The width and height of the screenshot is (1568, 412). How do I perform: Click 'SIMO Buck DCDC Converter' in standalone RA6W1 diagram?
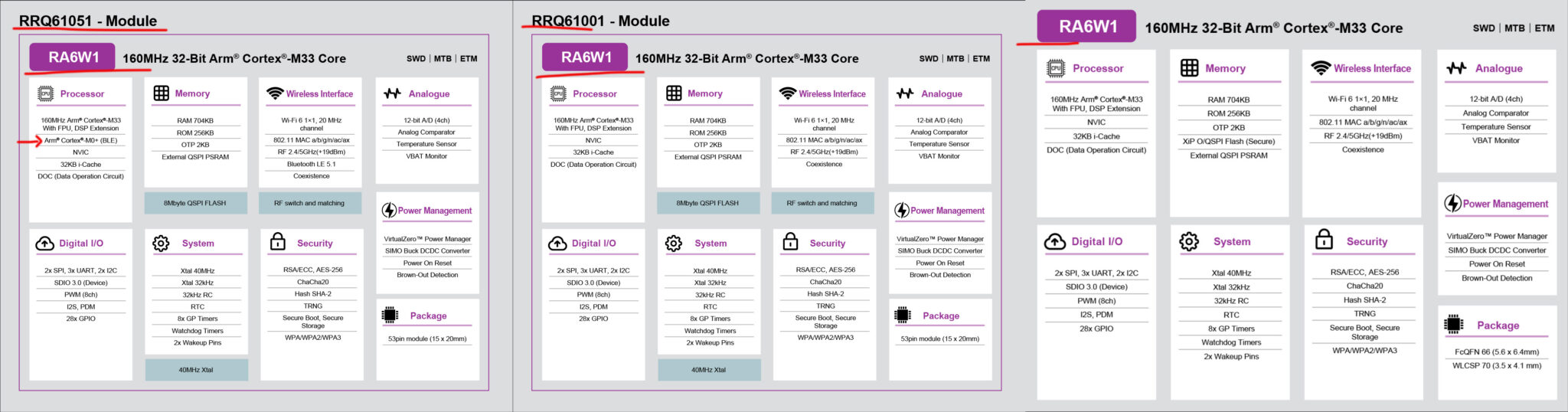[x=1497, y=250]
